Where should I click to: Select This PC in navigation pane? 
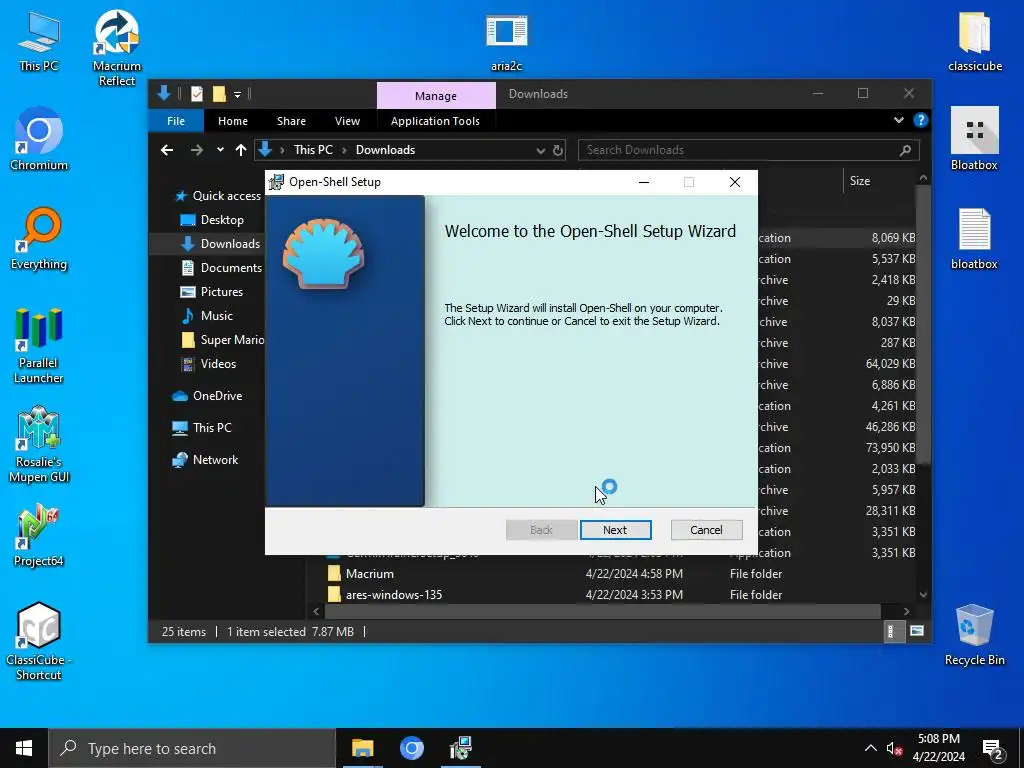pyautogui.click(x=201, y=428)
